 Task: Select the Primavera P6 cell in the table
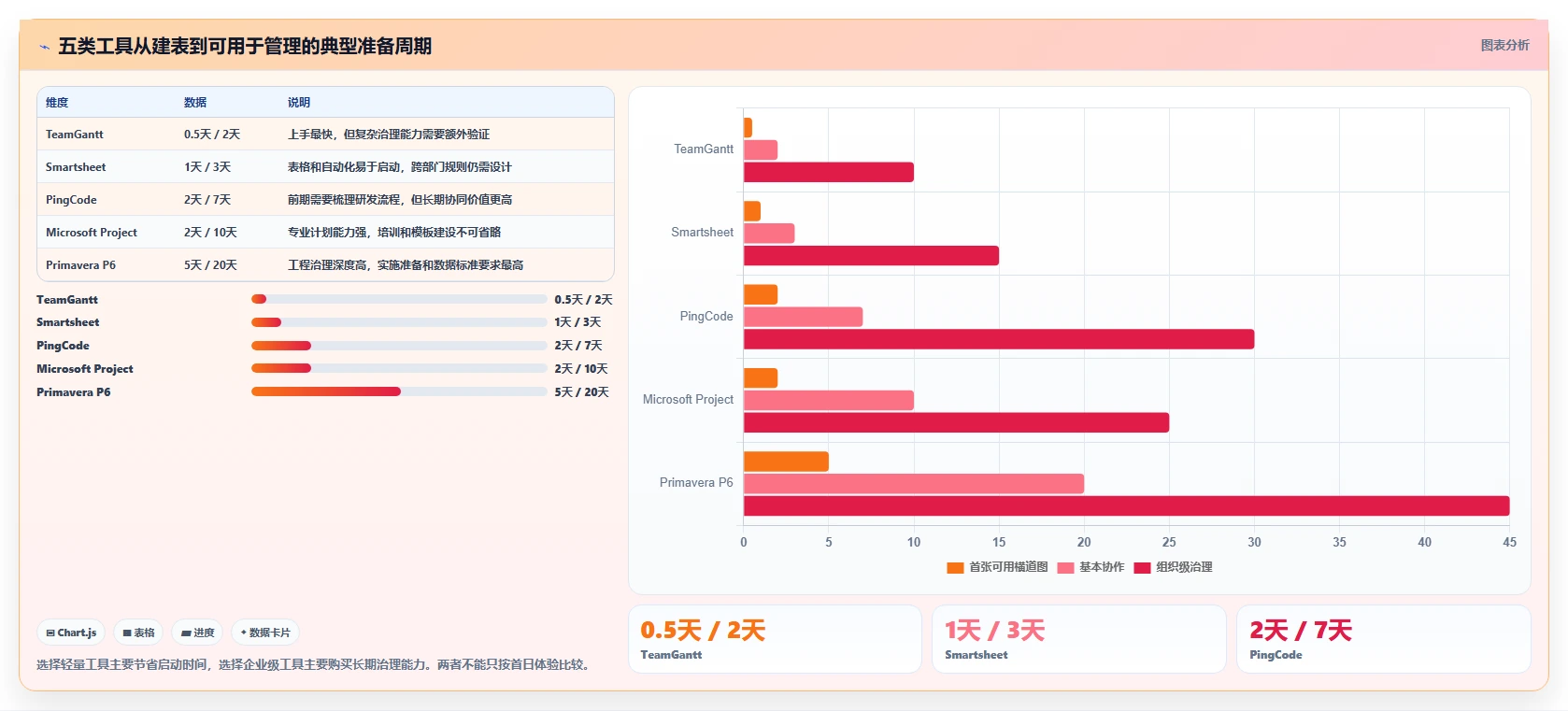point(80,265)
